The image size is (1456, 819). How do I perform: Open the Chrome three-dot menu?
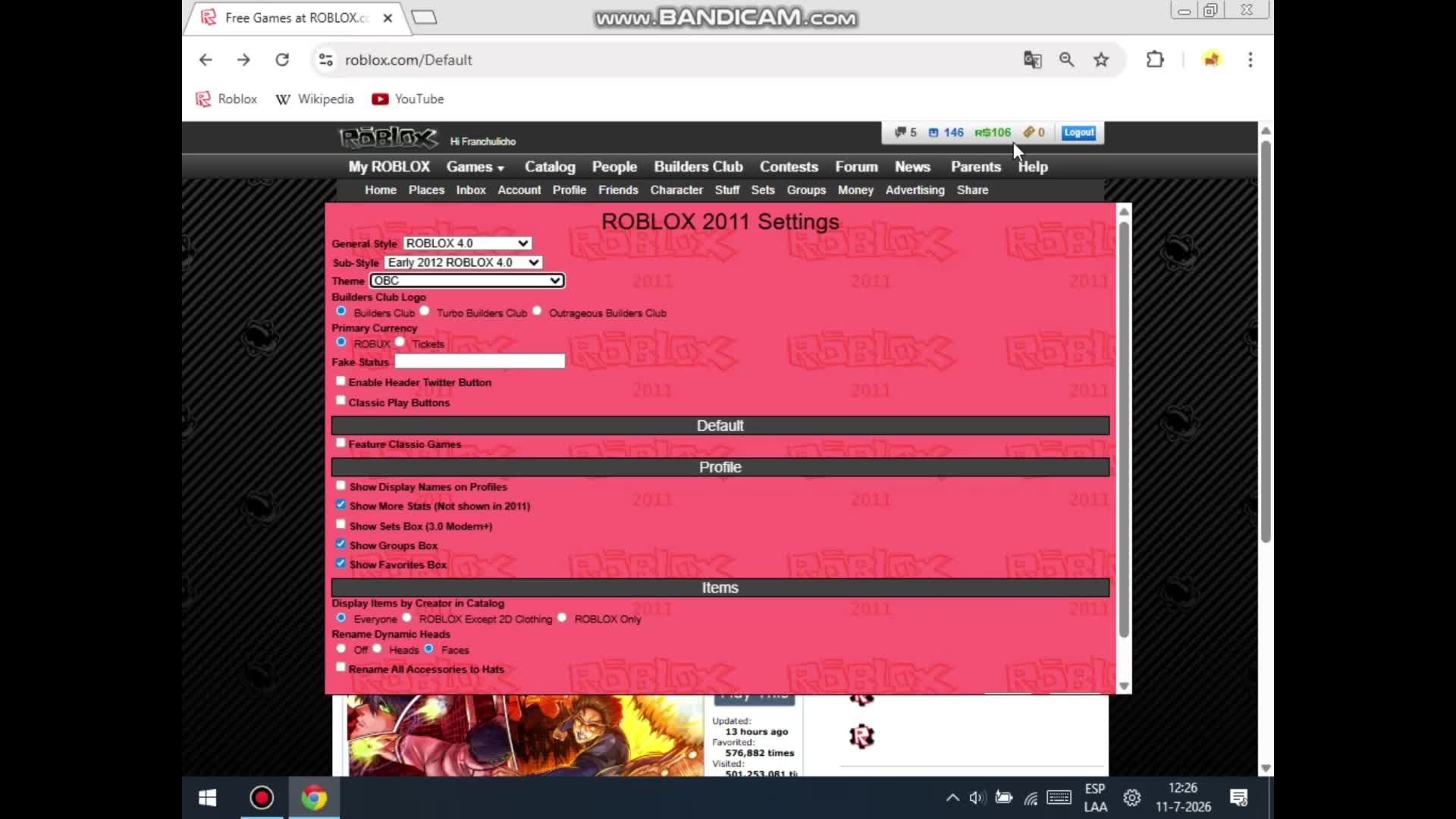pyautogui.click(x=1250, y=60)
